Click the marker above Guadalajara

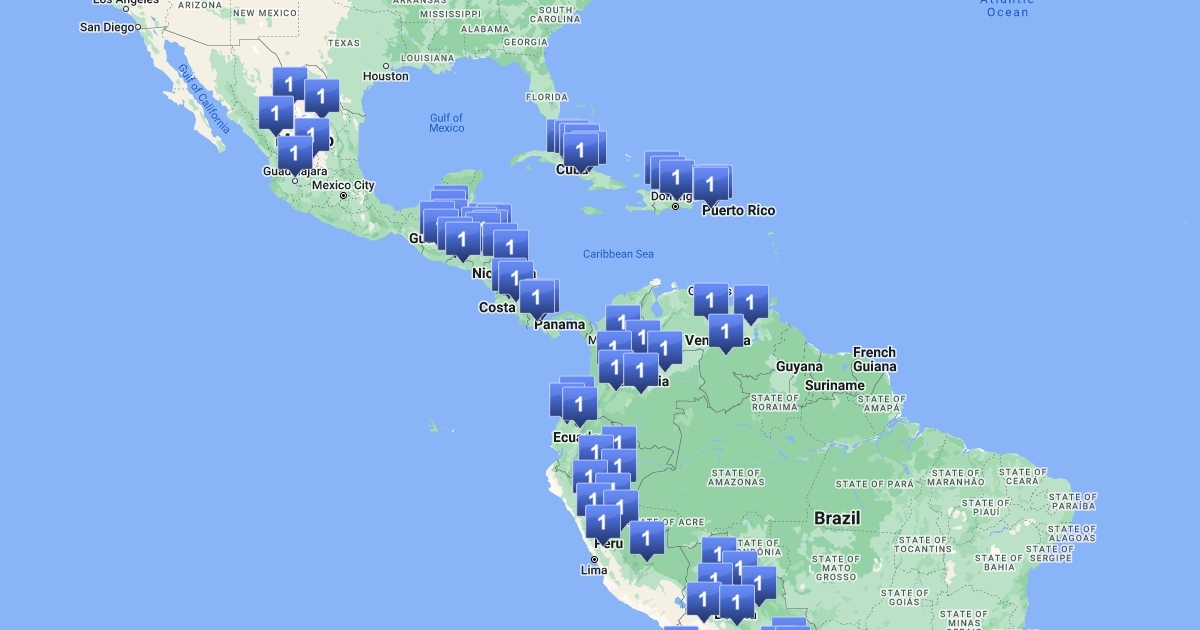[294, 155]
